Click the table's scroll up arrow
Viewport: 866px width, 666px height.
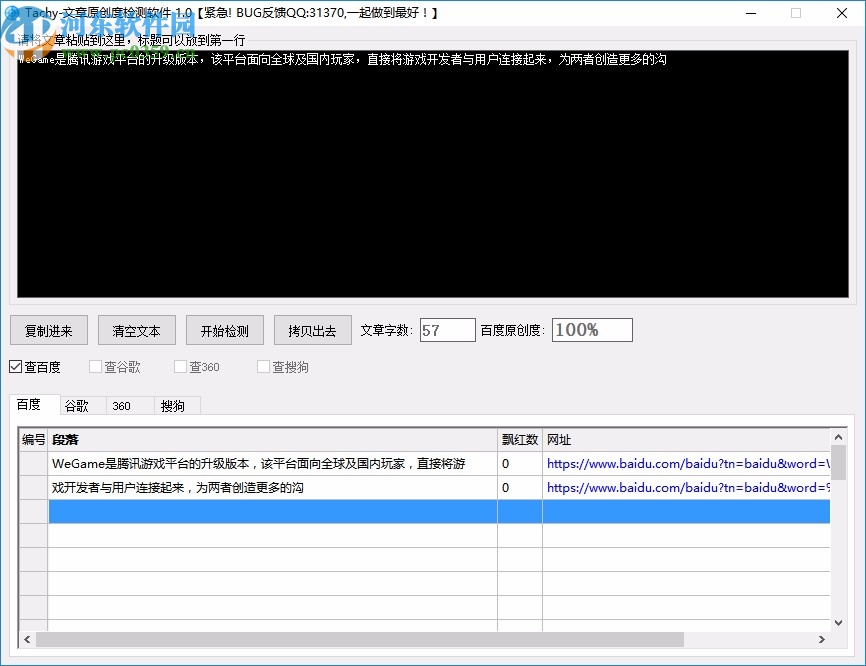click(838, 437)
